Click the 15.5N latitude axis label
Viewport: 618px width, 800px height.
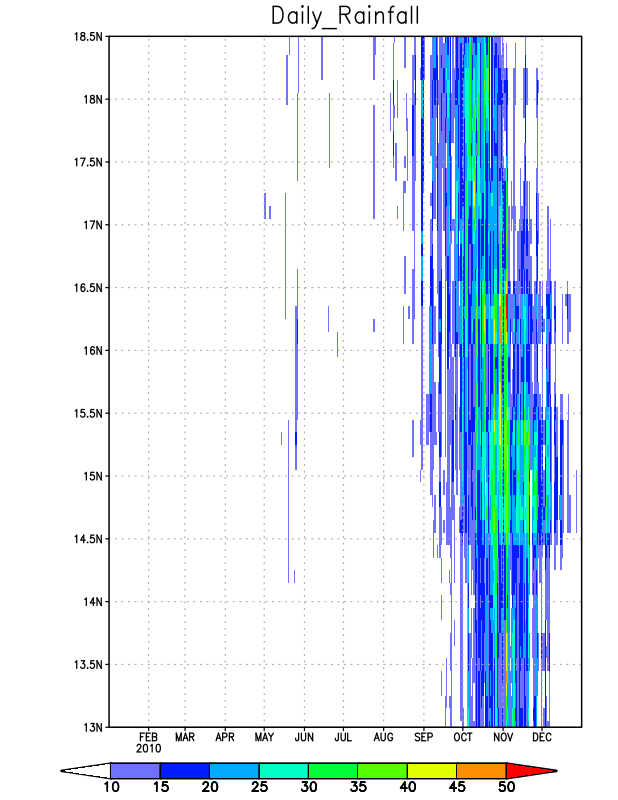(x=89, y=413)
